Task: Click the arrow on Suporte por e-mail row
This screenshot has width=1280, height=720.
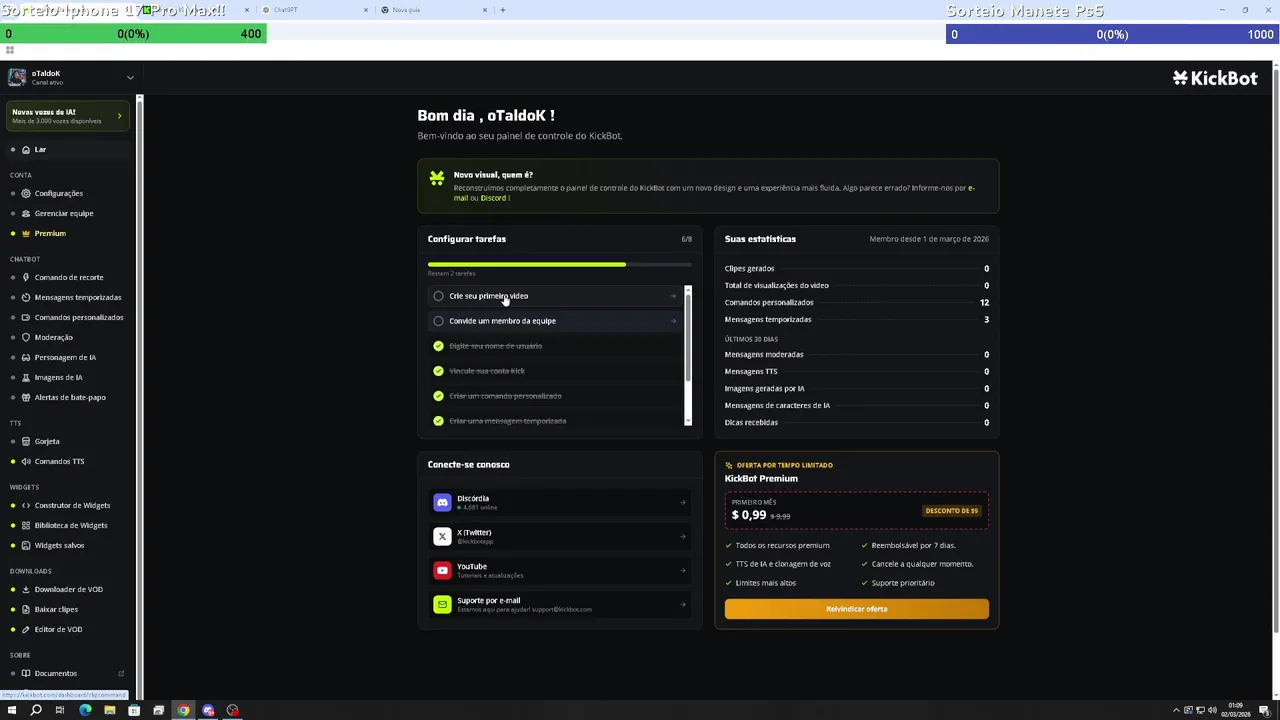Action: point(683,604)
